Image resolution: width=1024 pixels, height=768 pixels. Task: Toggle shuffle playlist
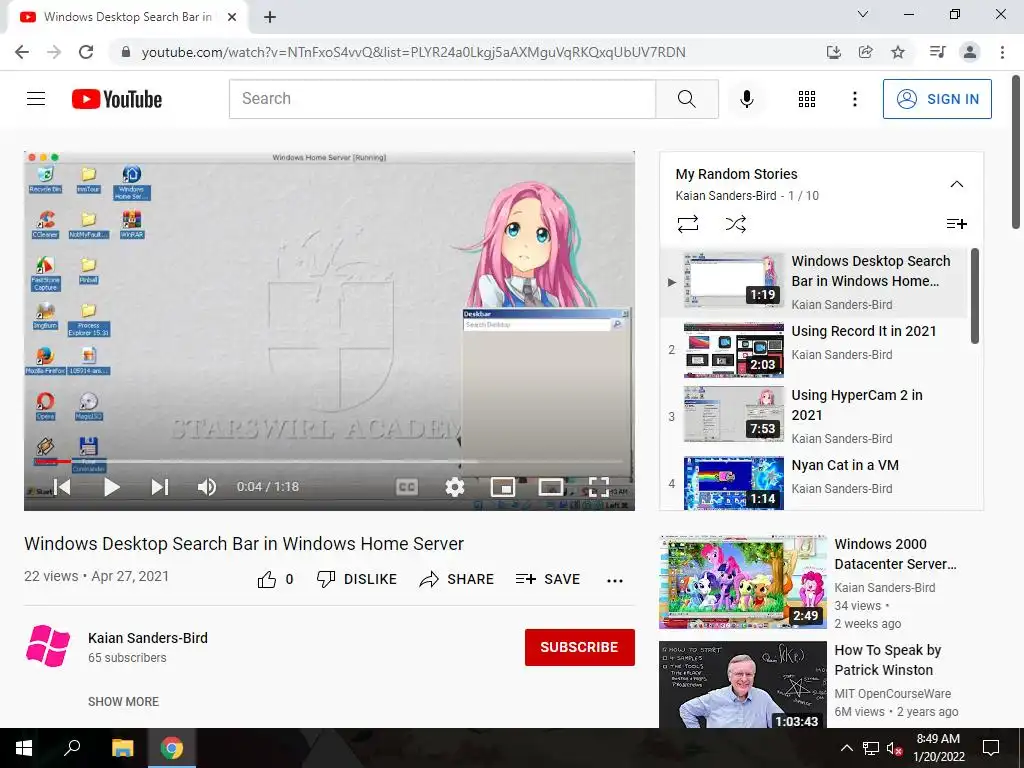coord(735,224)
